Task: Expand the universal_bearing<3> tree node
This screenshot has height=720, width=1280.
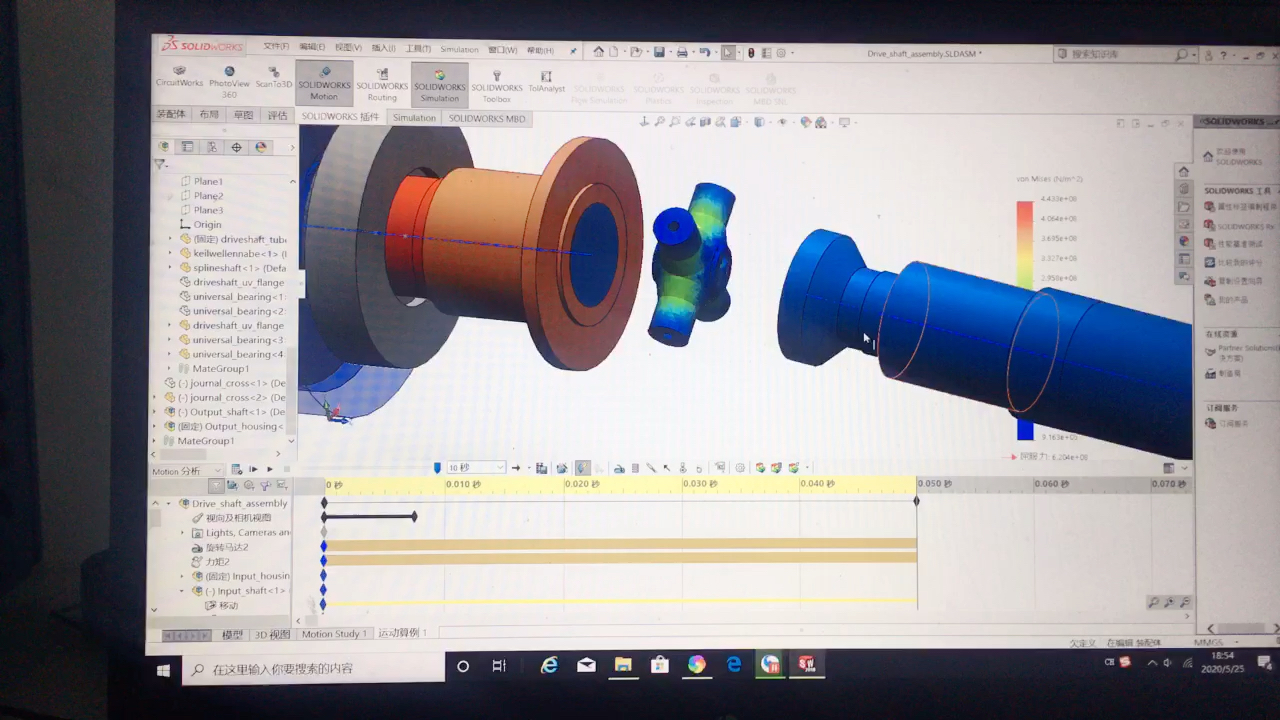Action: (171, 340)
